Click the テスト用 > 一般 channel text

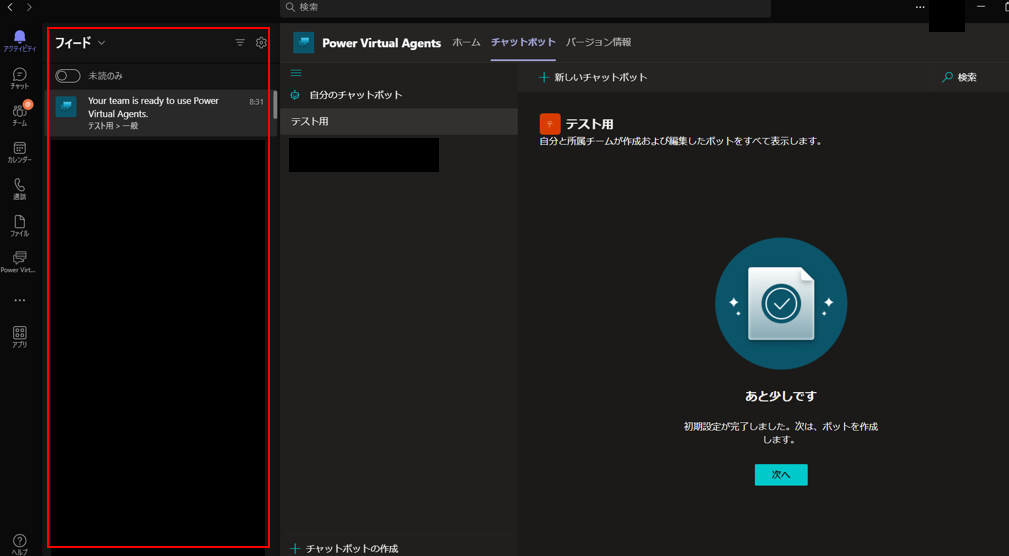coord(113,126)
